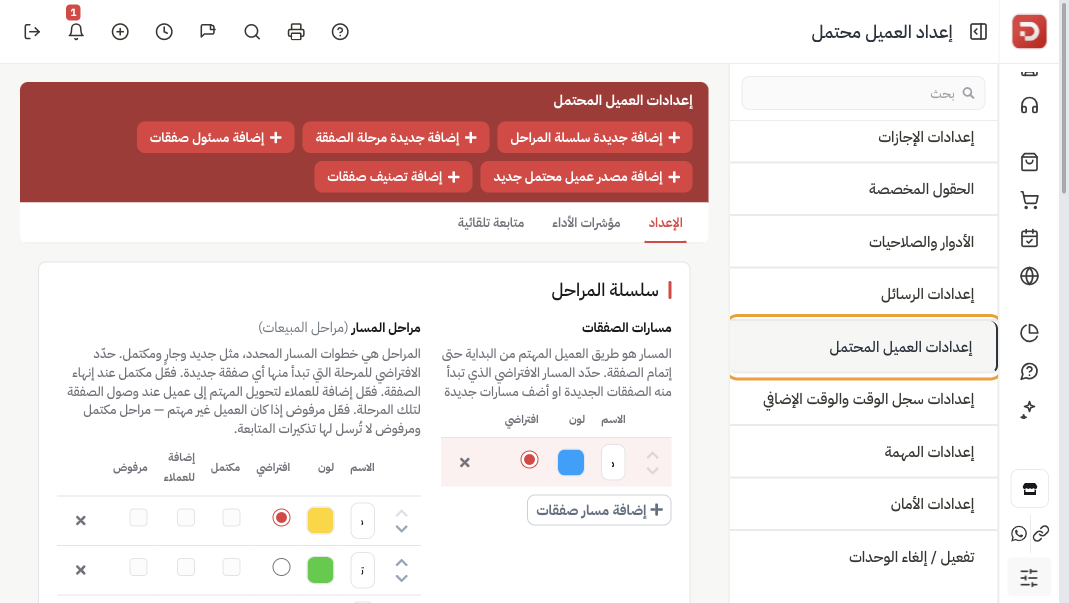Image resolution: width=1069 pixels, height=603 pixels.
Task: Click the flag icon in the top bar
Action: 208,32
